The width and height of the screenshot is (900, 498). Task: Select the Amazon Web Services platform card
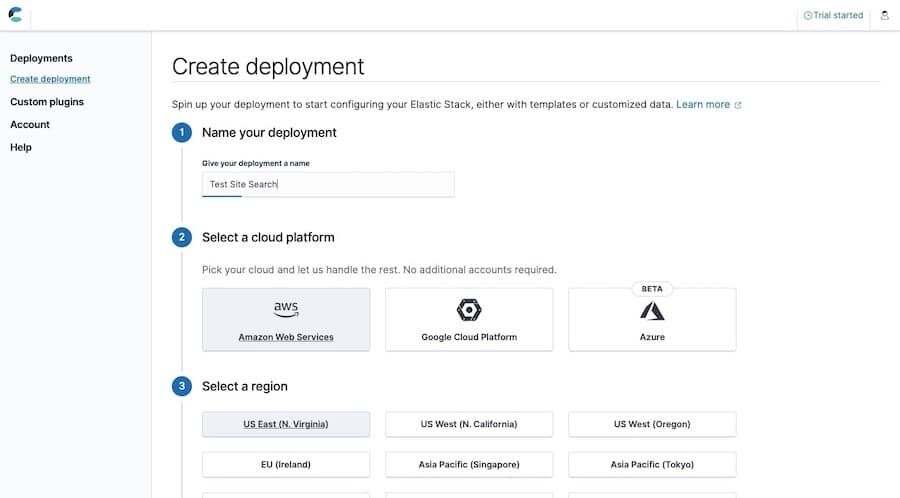[286, 320]
